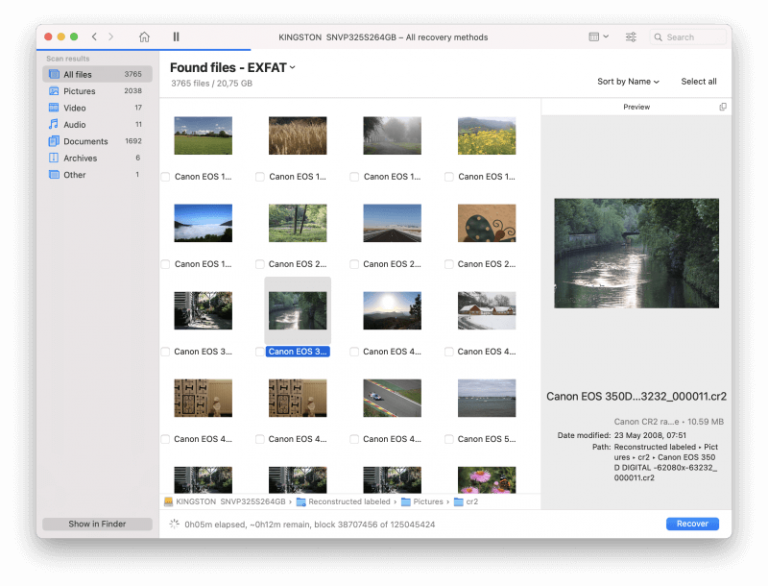The width and height of the screenshot is (768, 586).
Task: Select All files in sidebar
Action: click(x=77, y=74)
